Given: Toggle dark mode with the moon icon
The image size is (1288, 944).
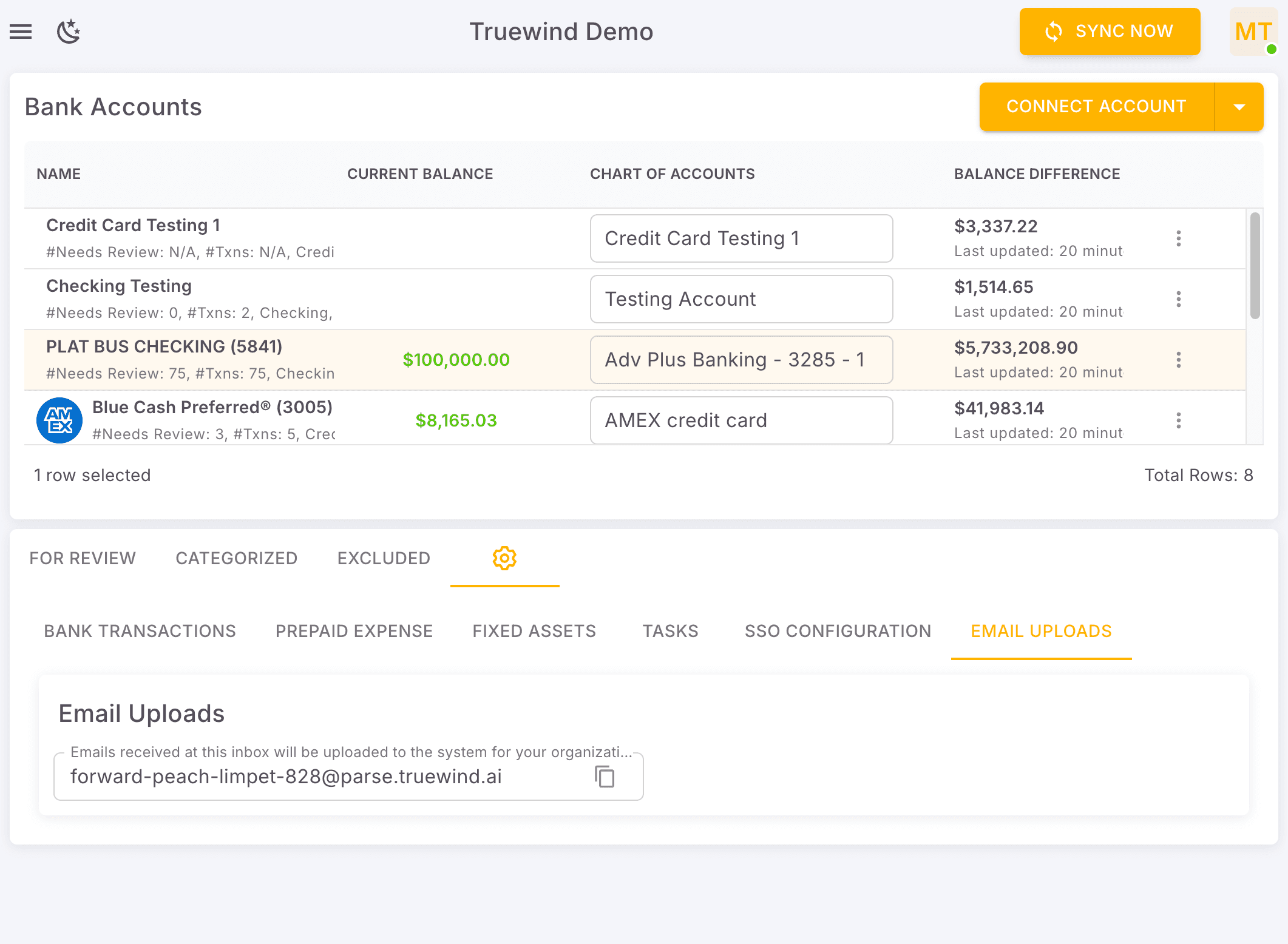Looking at the screenshot, I should (x=68, y=32).
